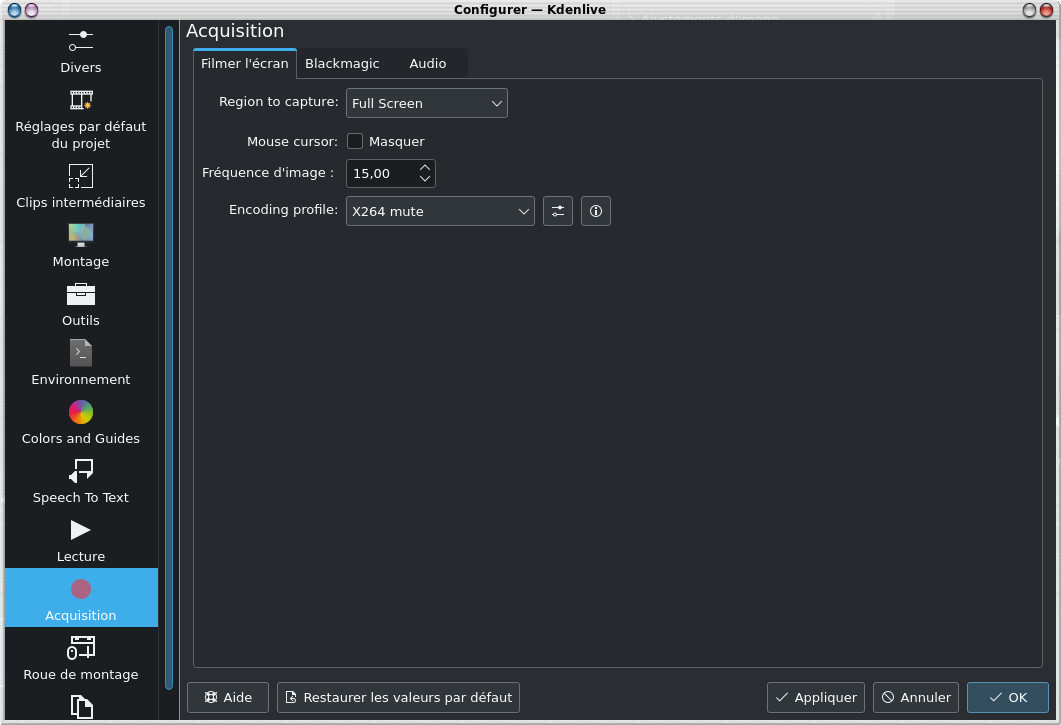Click the grey button beside the red close button
The height and width of the screenshot is (725, 1061).
coord(1029,10)
